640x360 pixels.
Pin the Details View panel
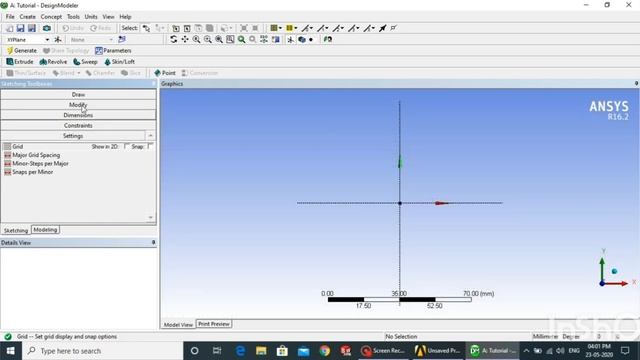coord(153,242)
